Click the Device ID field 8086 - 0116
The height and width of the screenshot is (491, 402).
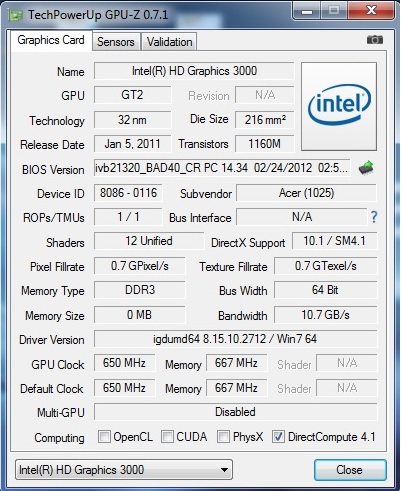point(128,193)
